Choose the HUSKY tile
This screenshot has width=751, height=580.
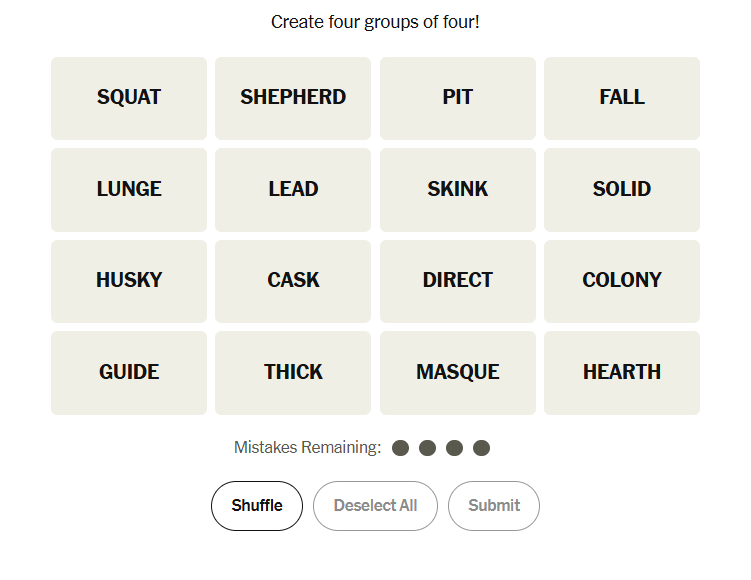tap(129, 281)
